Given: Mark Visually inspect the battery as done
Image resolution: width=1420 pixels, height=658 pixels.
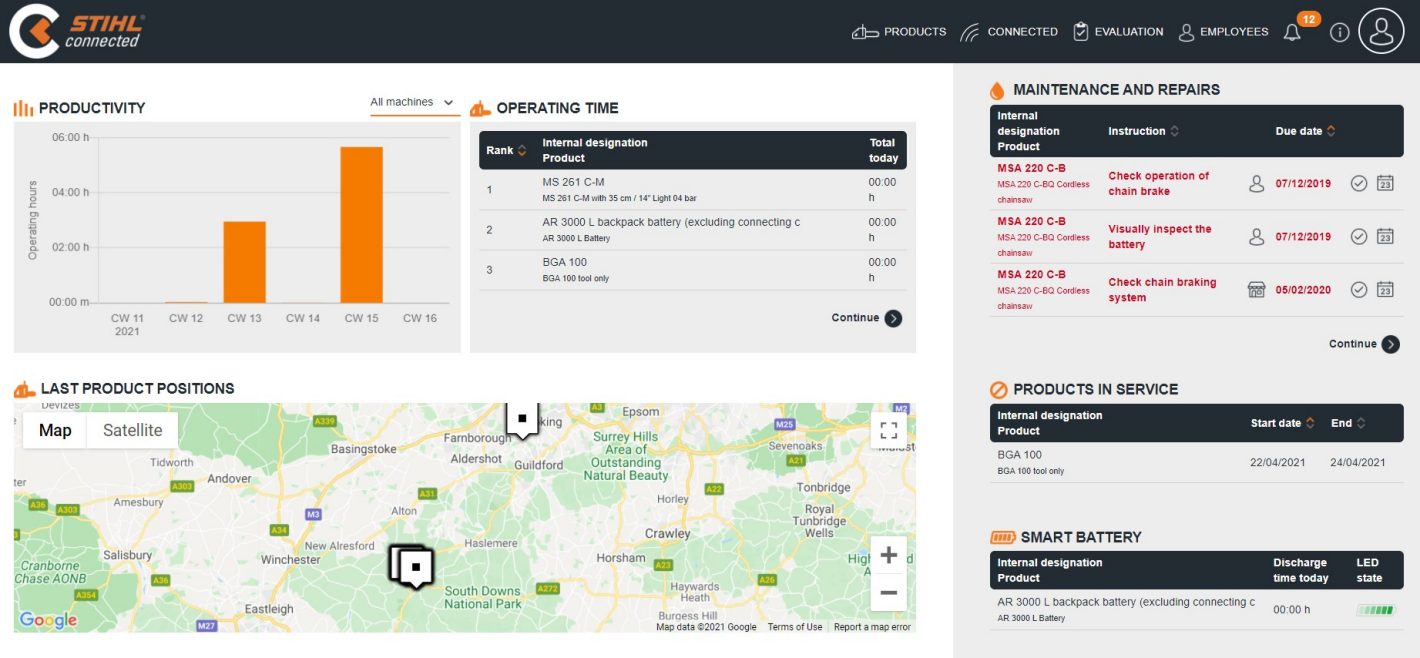Looking at the screenshot, I should point(1359,237).
